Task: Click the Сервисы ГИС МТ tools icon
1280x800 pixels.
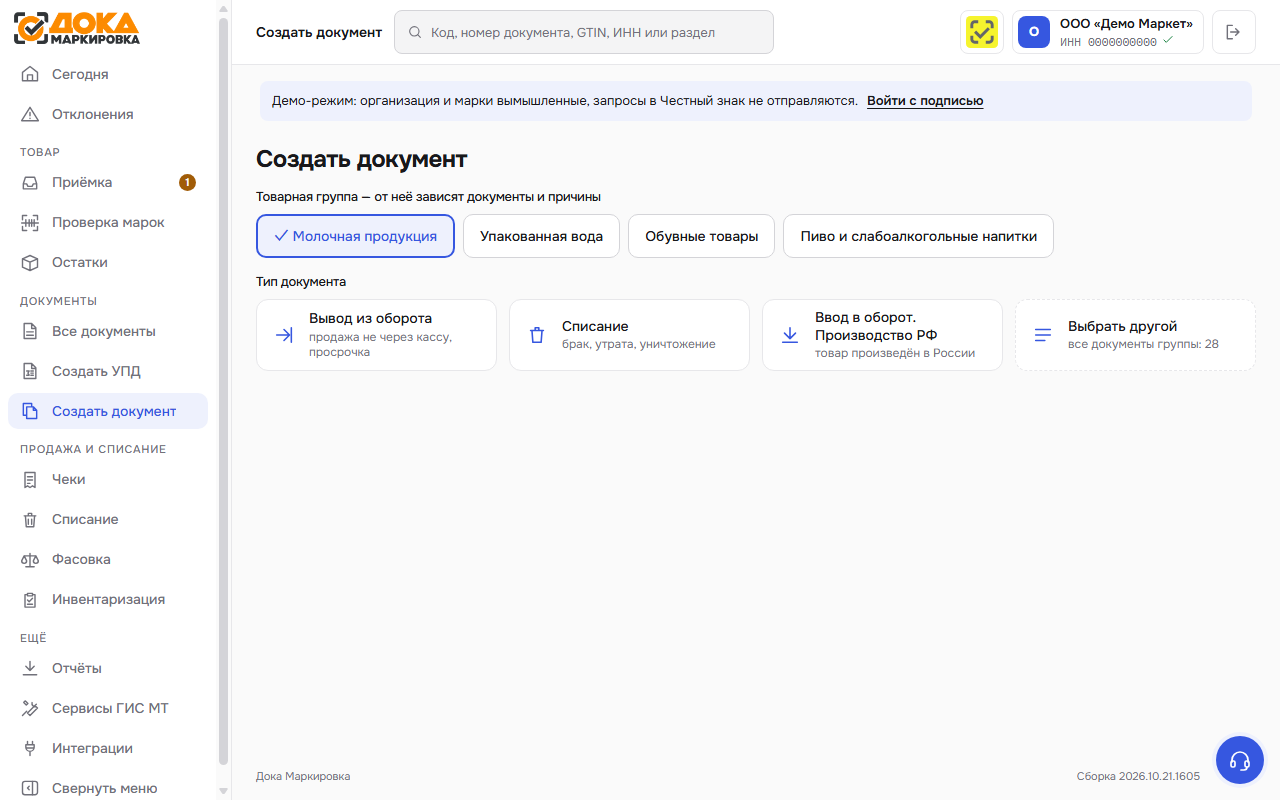Action: 30,708
